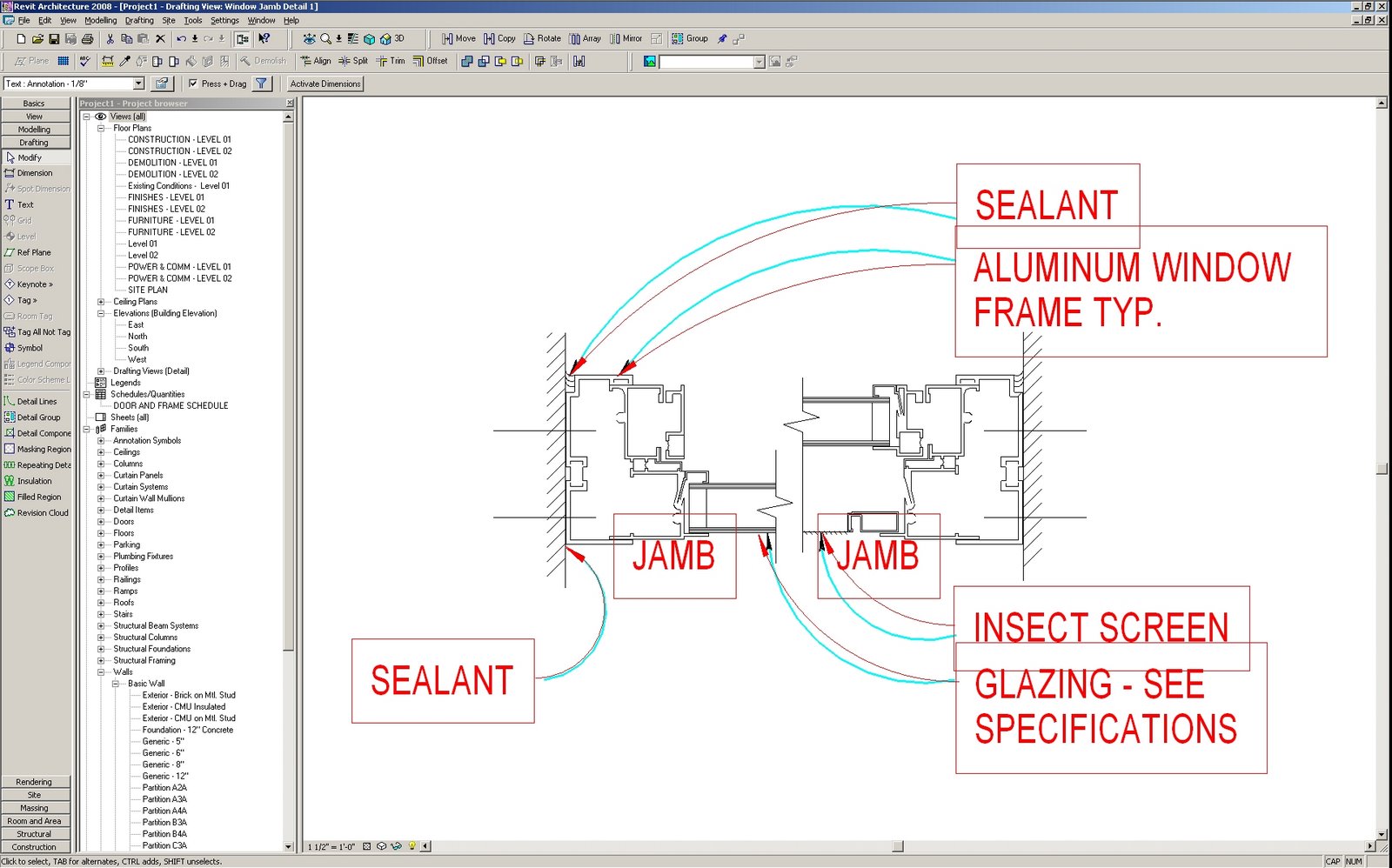Screen dimensions: 1392x868
Task: Open the Window menu
Action: [261, 20]
